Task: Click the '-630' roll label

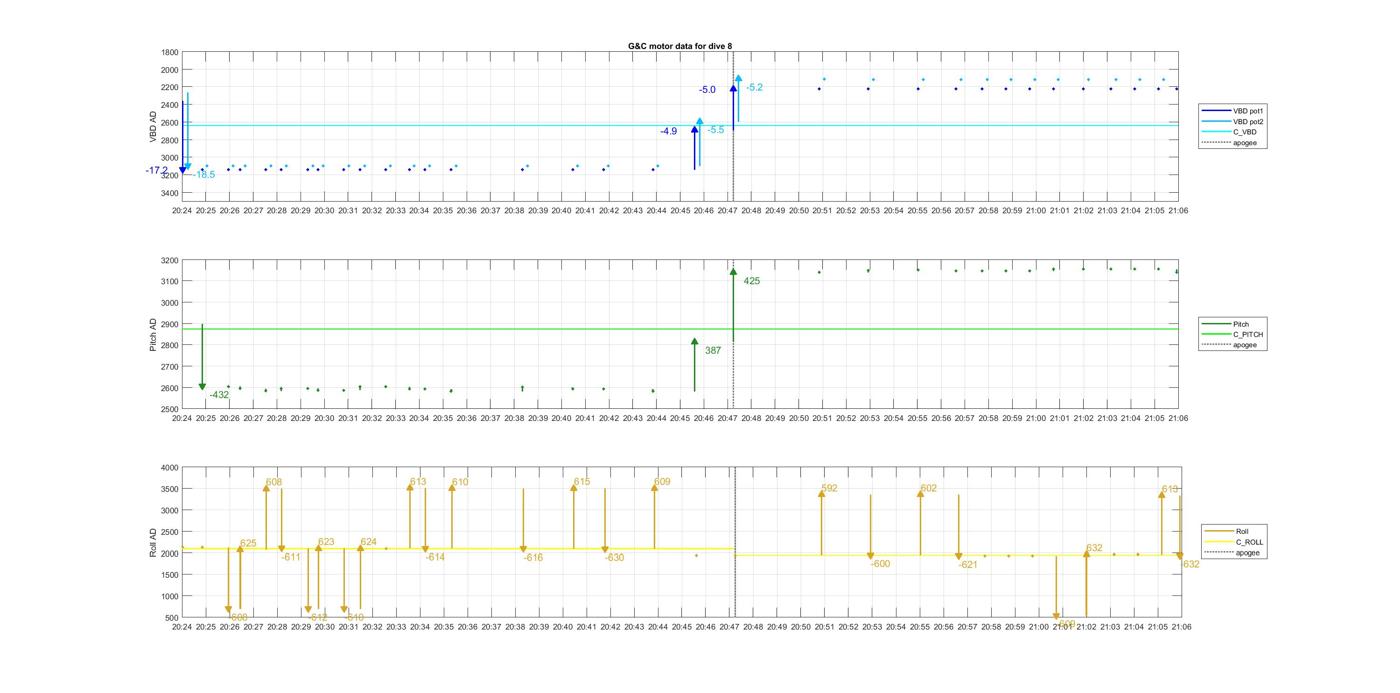Action: pyautogui.click(x=614, y=558)
